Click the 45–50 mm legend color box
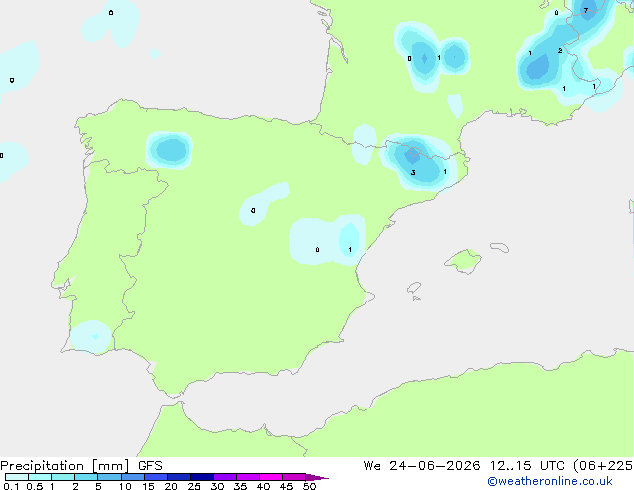The width and height of the screenshot is (634, 490). click(294, 477)
